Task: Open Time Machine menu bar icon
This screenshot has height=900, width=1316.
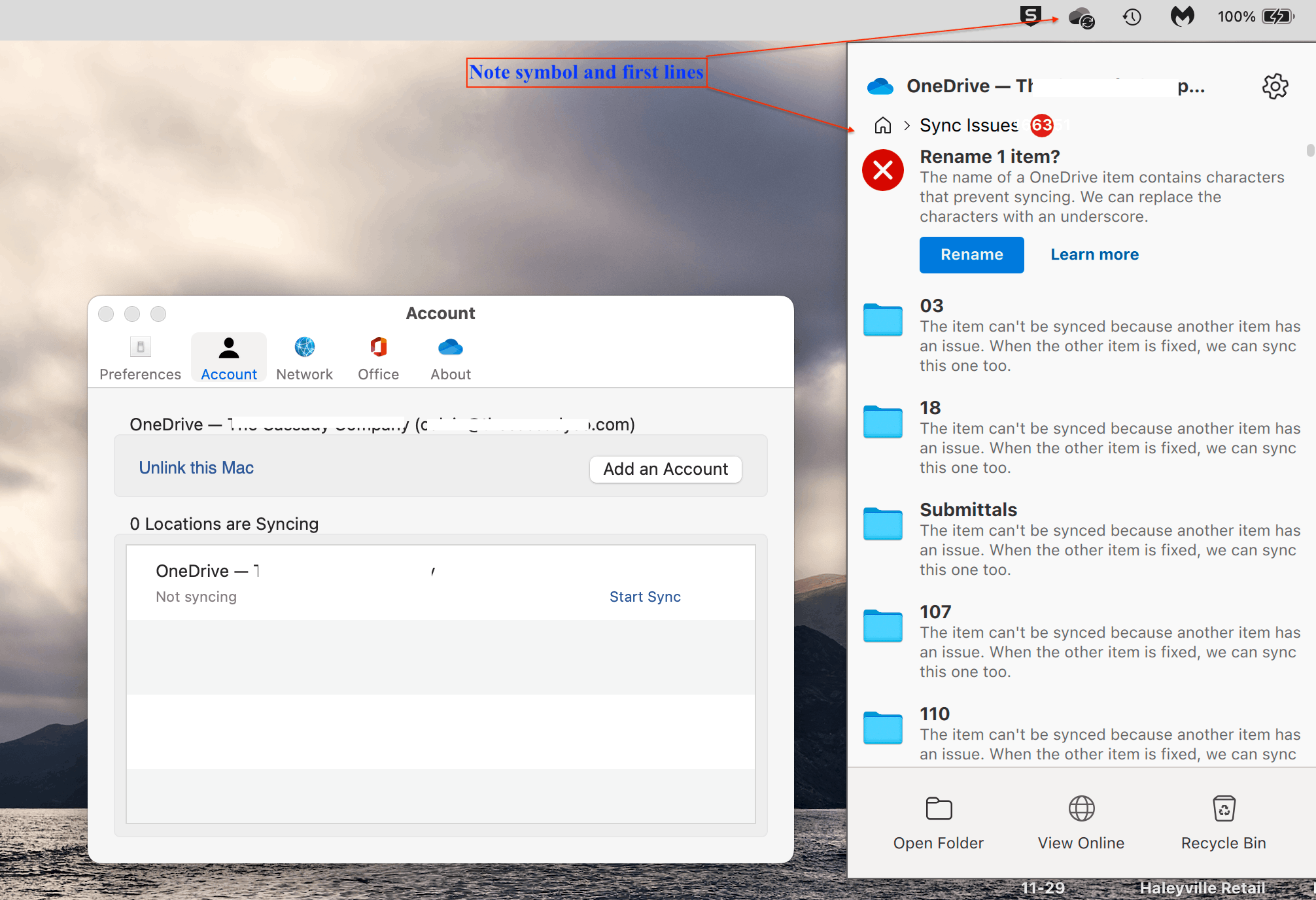Action: click(x=1132, y=17)
